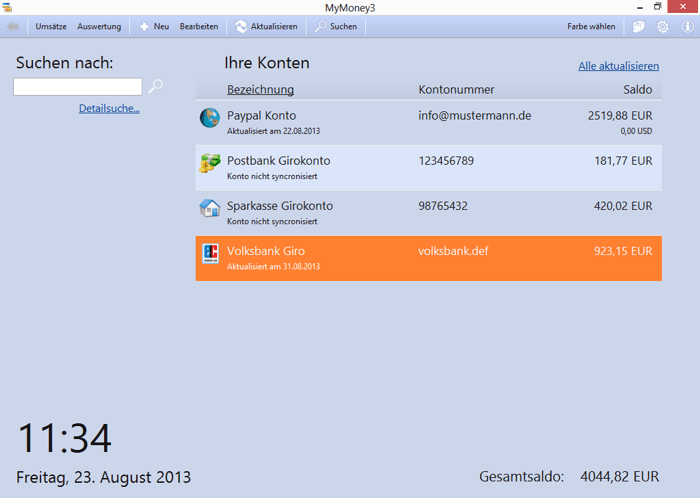Sort accounts by Bezeichnung column header

[x=260, y=90]
